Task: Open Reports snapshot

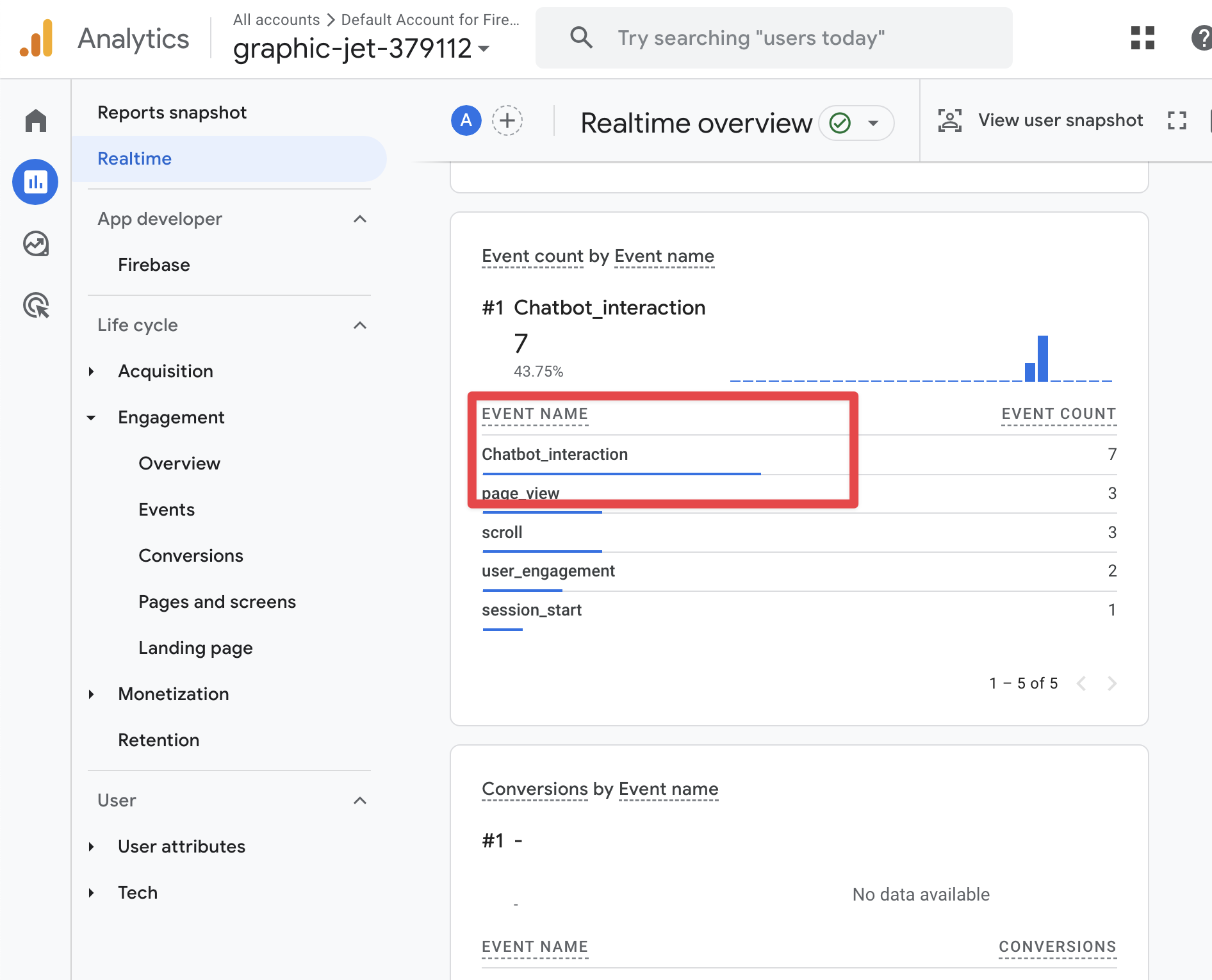Action: point(172,113)
